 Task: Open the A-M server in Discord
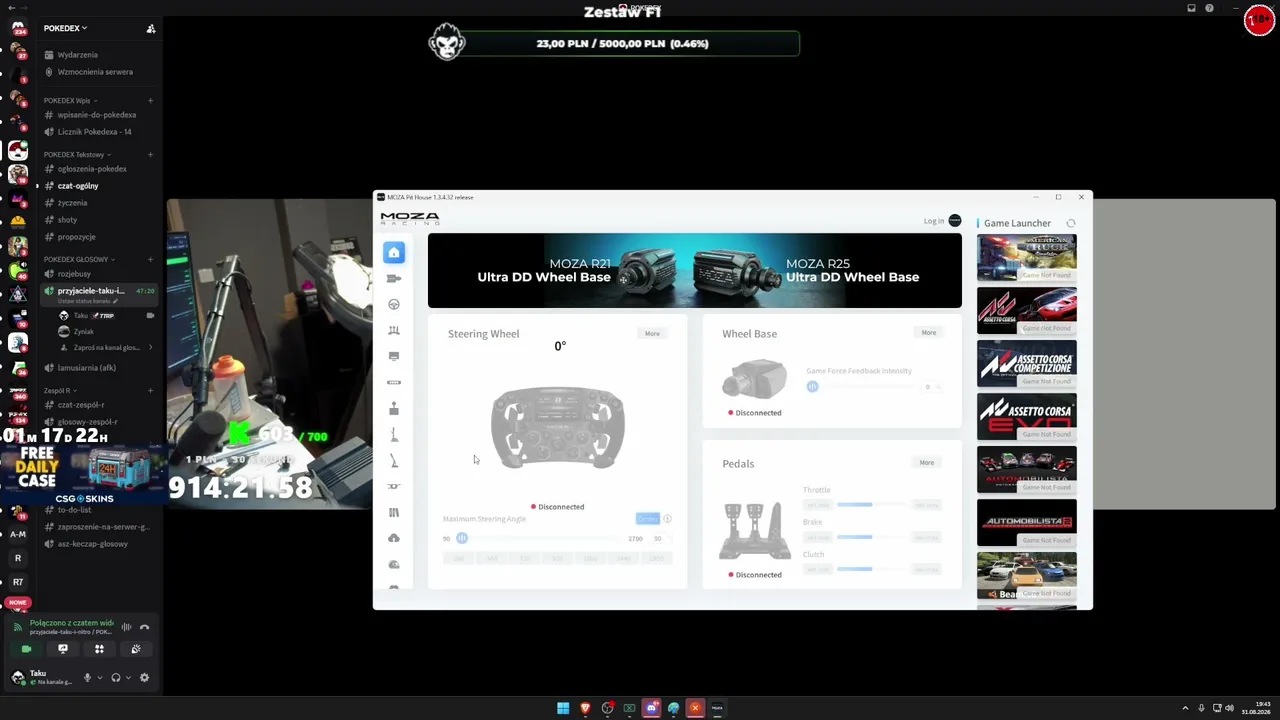pos(17,534)
